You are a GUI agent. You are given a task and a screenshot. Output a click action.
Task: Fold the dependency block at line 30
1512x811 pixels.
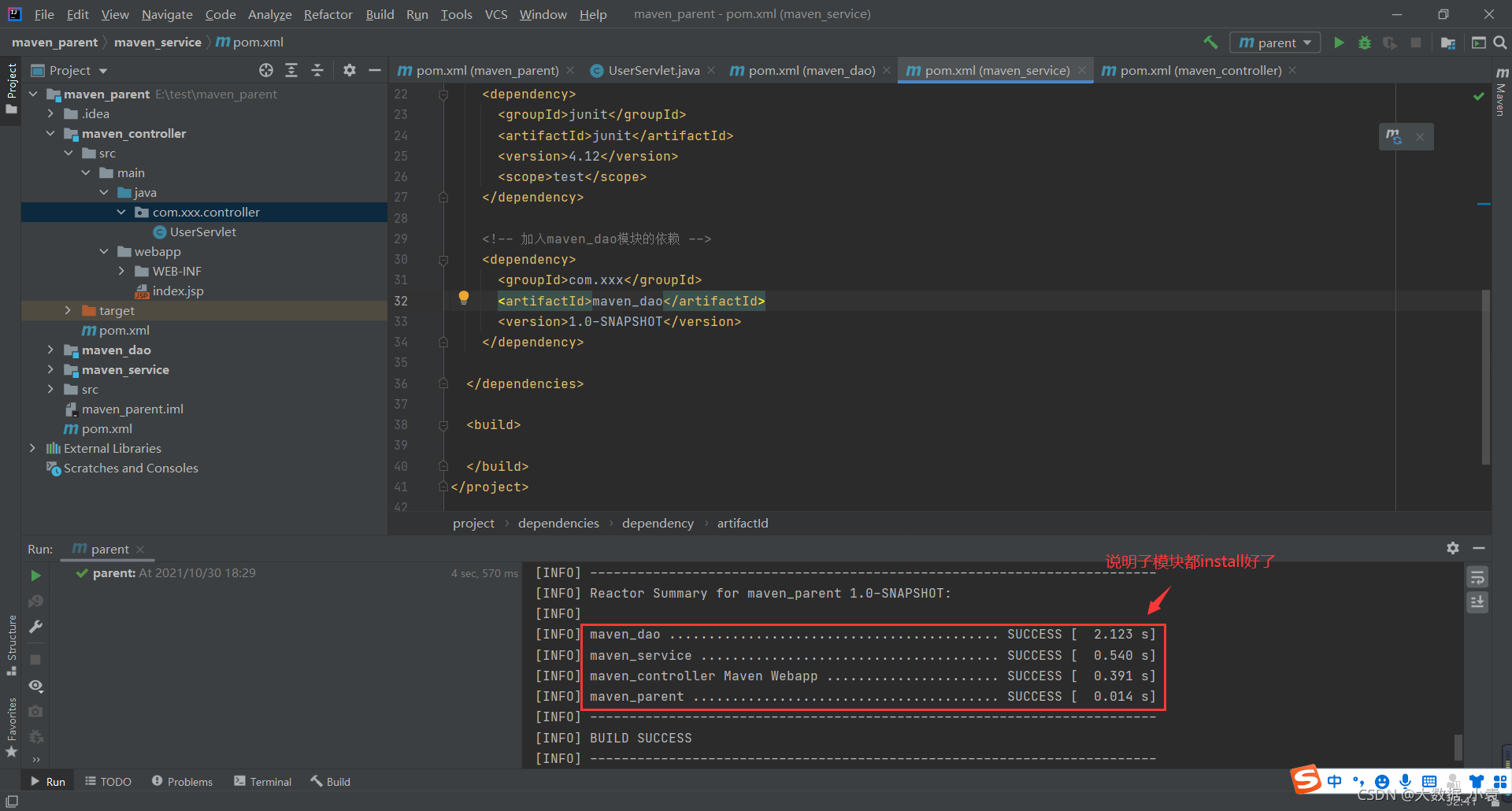click(443, 260)
